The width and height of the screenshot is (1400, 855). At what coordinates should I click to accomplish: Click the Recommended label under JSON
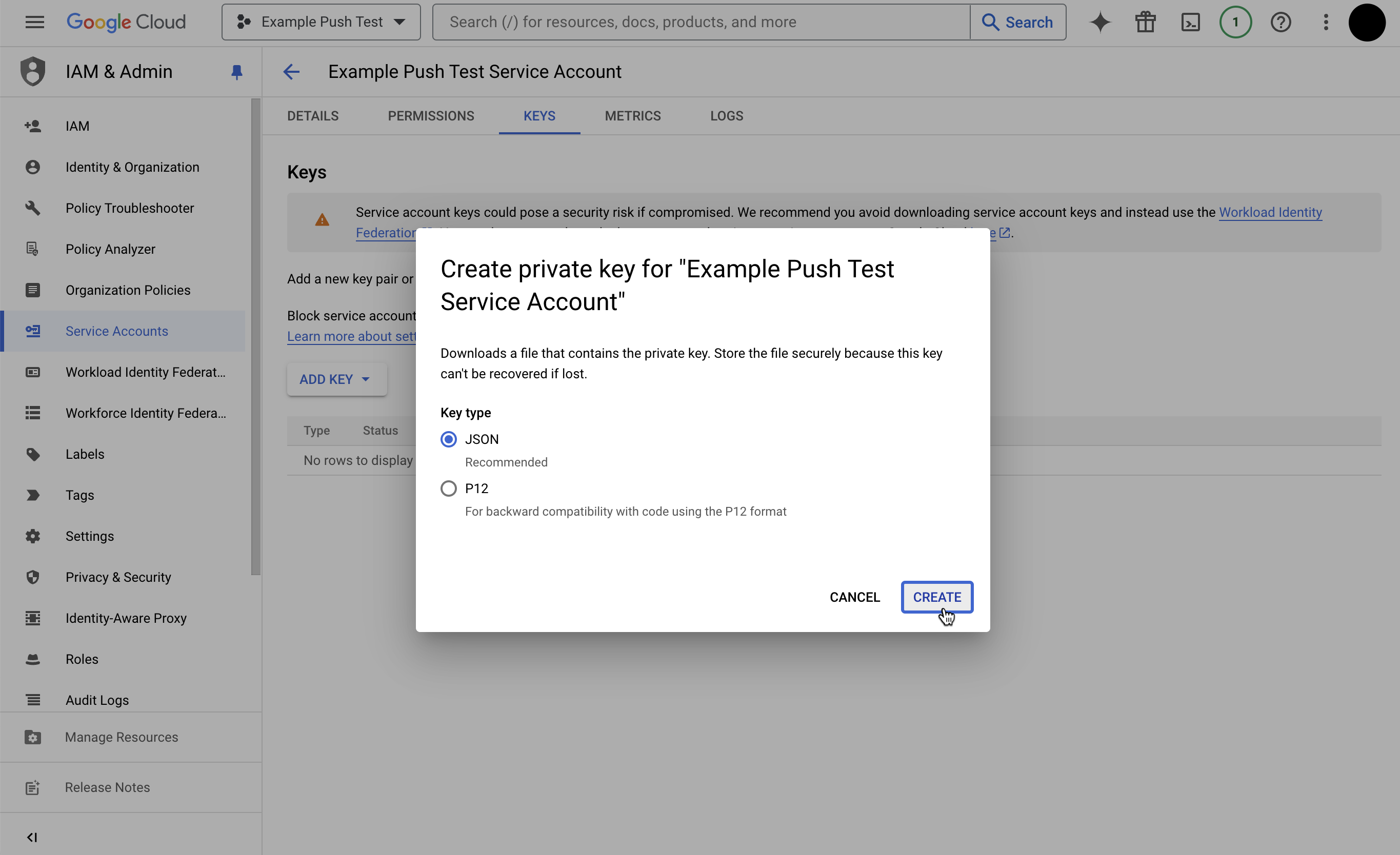tap(506, 462)
